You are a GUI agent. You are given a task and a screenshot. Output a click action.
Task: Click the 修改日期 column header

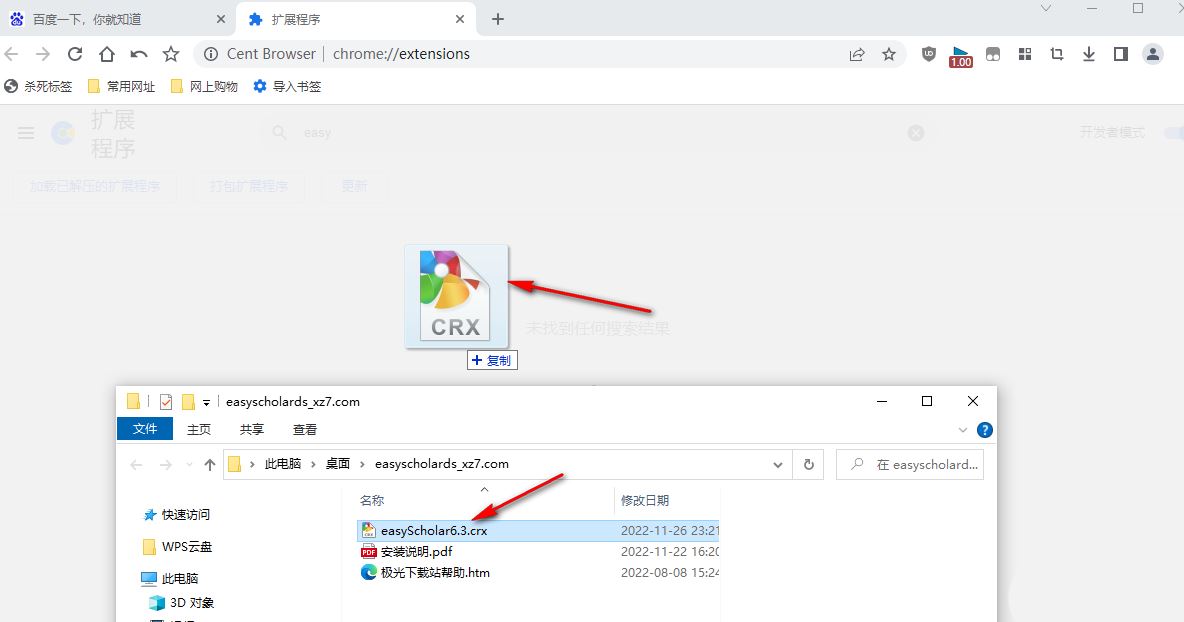coord(645,500)
